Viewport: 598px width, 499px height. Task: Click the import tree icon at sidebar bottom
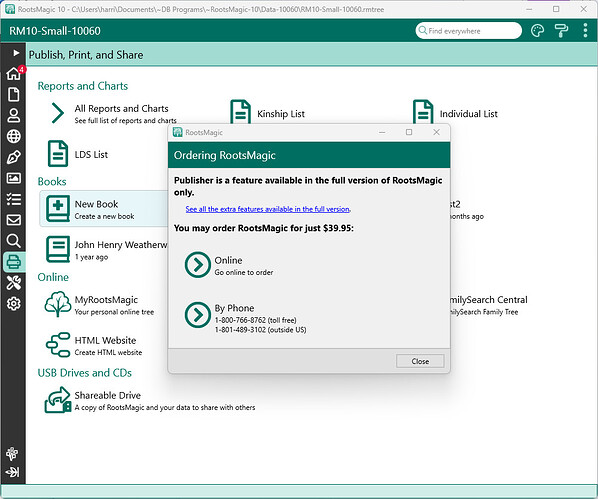[x=12, y=472]
